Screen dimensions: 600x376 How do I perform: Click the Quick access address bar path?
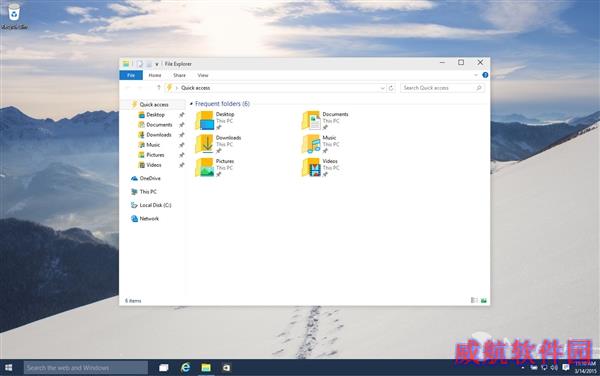196,88
